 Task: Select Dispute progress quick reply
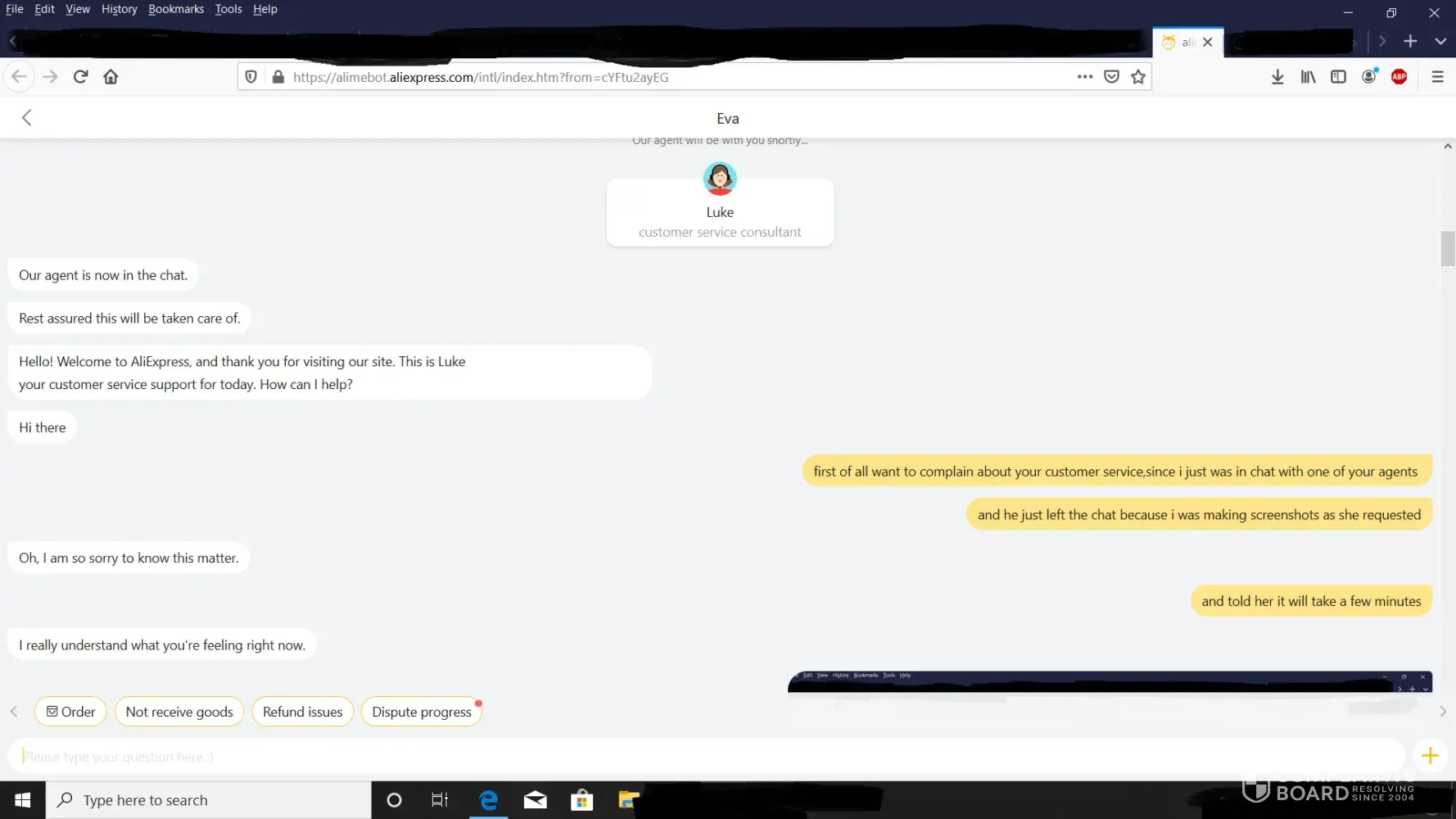pos(422,712)
